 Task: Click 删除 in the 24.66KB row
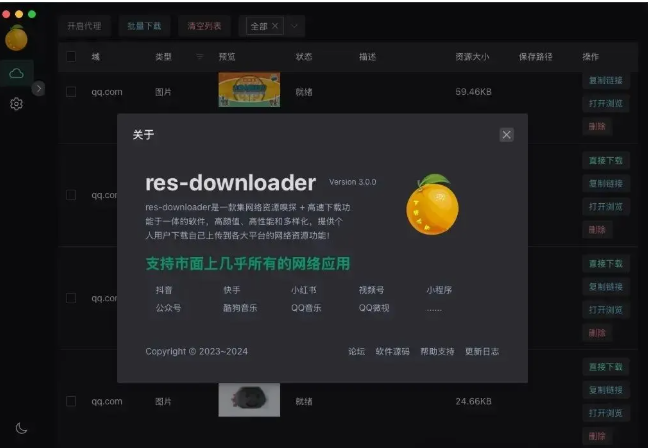pyautogui.click(x=597, y=436)
